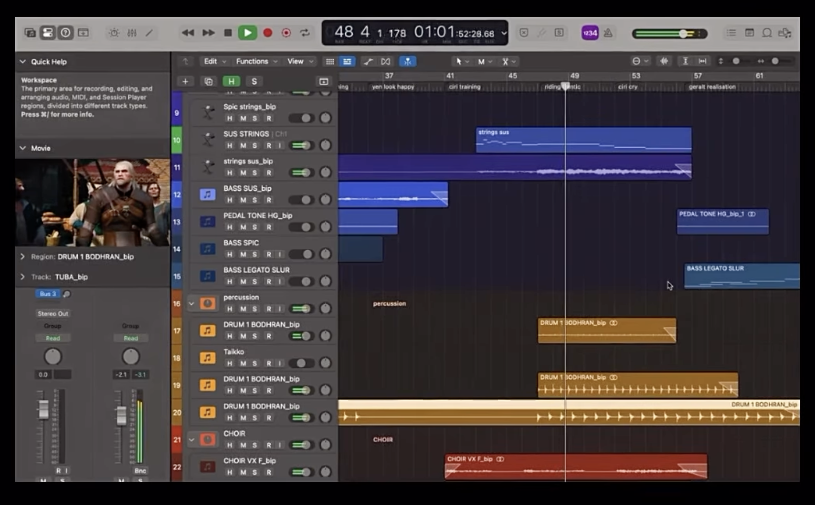Open the Note Pads icon
This screenshot has height=505, width=815.
pyautogui.click(x=750, y=33)
